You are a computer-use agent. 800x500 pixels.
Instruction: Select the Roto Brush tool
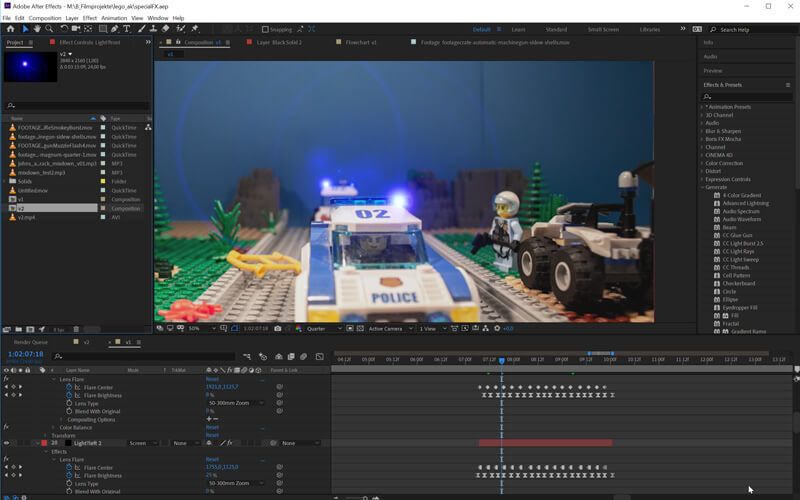click(180, 29)
